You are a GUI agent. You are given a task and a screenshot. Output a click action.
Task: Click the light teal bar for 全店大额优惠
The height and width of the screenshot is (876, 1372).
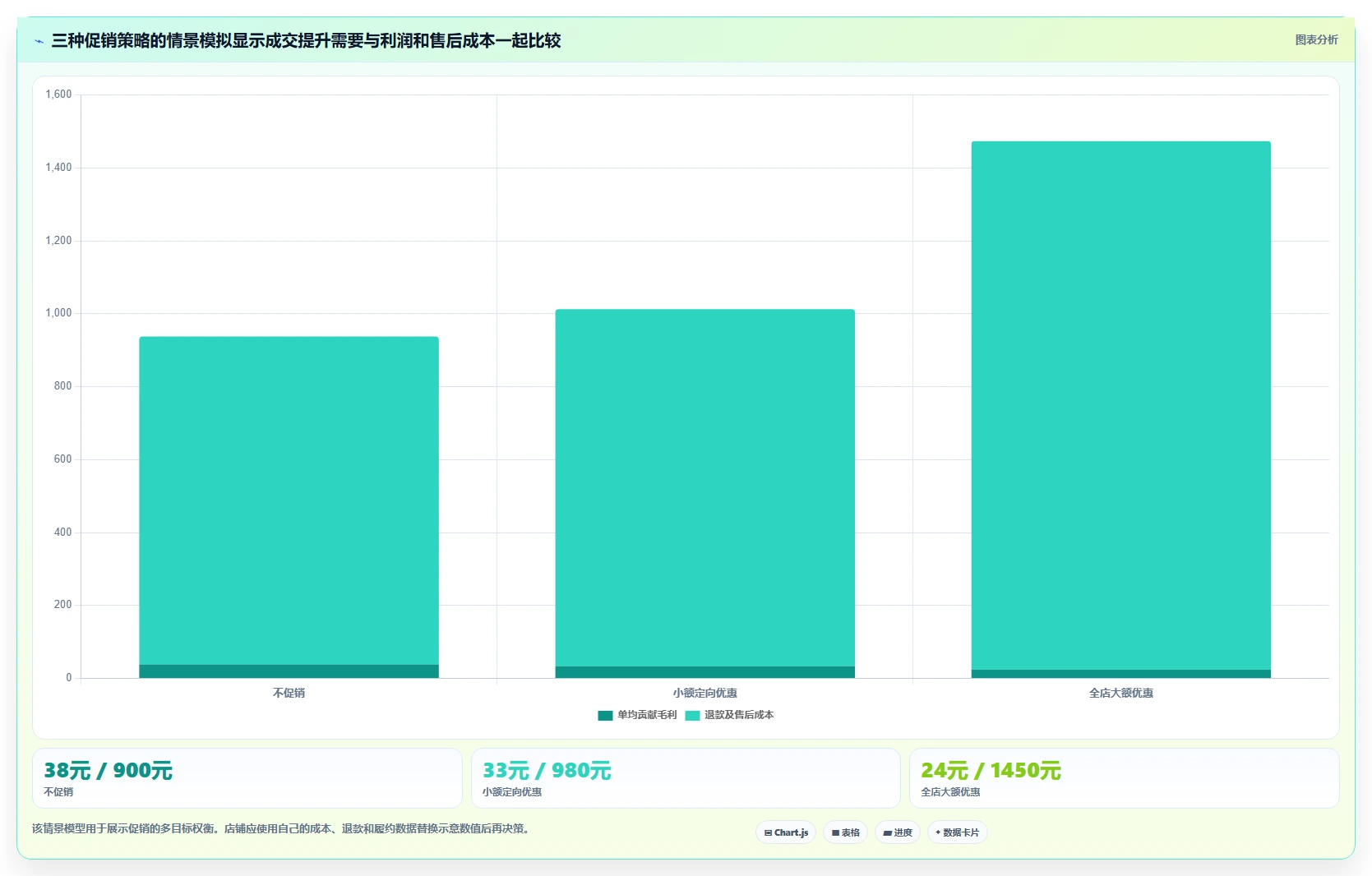[1120, 405]
